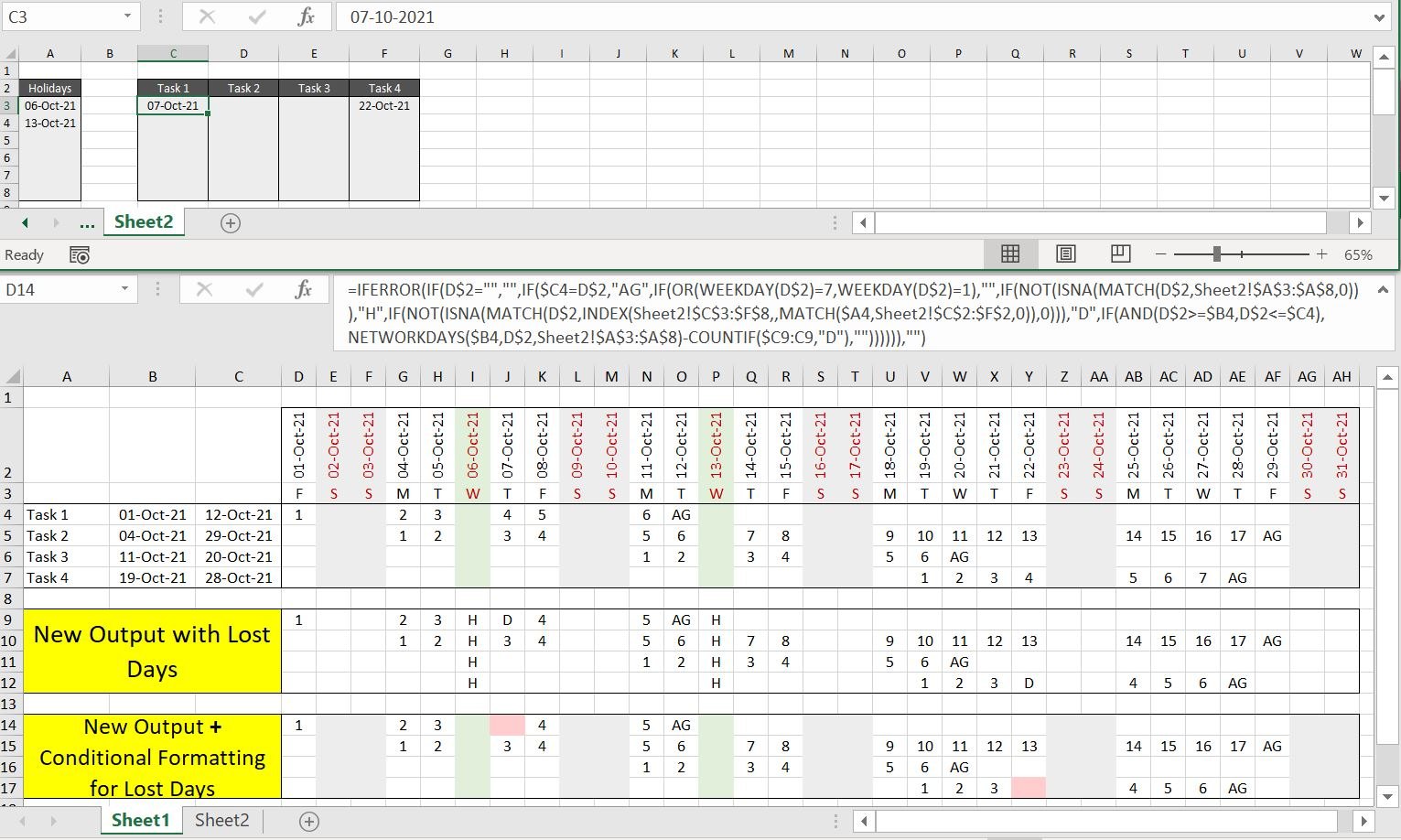Select cell with 22-Oct-21 under Task 4

[x=384, y=105]
